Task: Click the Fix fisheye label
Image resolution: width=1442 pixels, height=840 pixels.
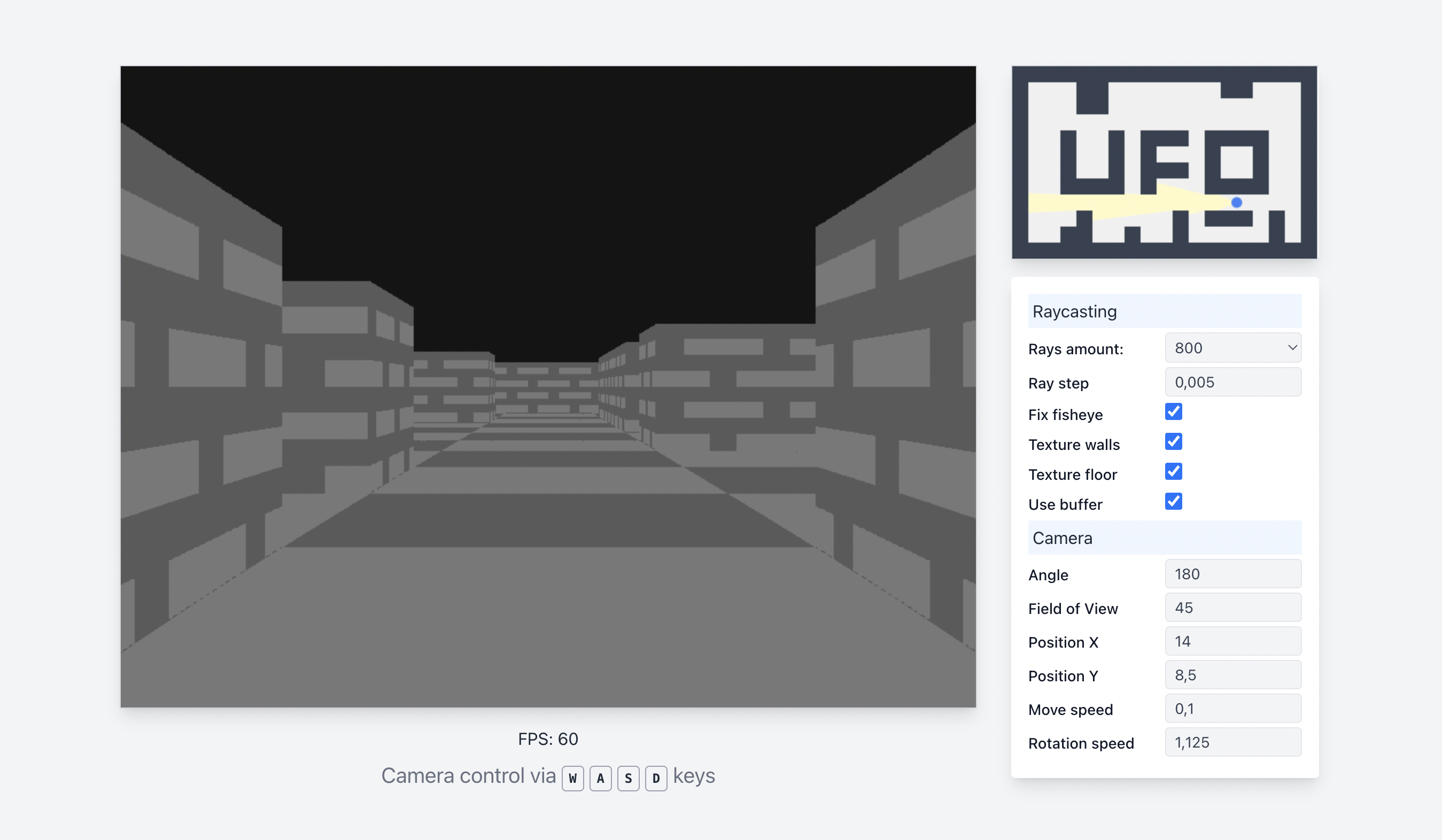Action: (1066, 415)
